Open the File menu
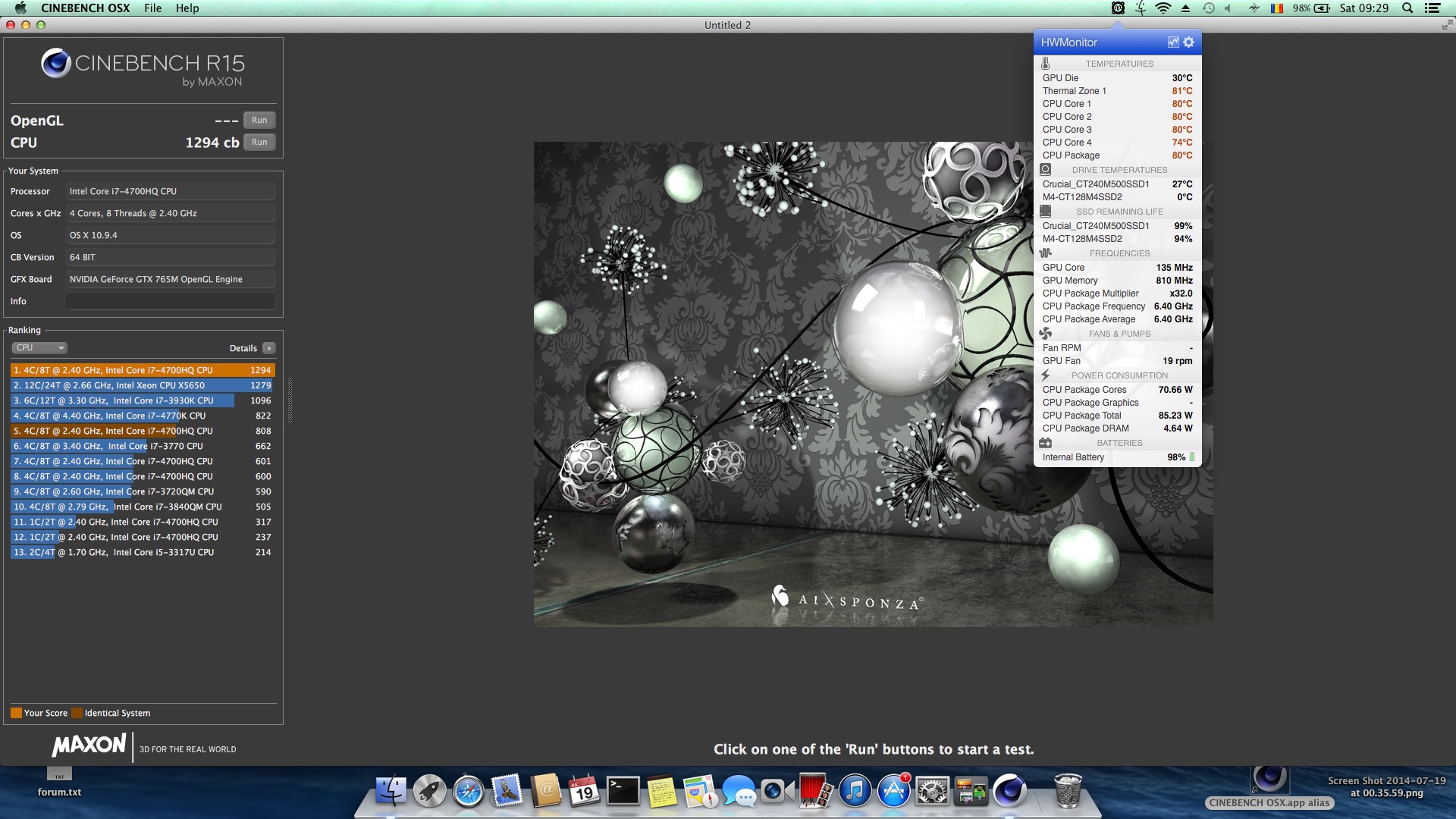1456x819 pixels. 153,8
